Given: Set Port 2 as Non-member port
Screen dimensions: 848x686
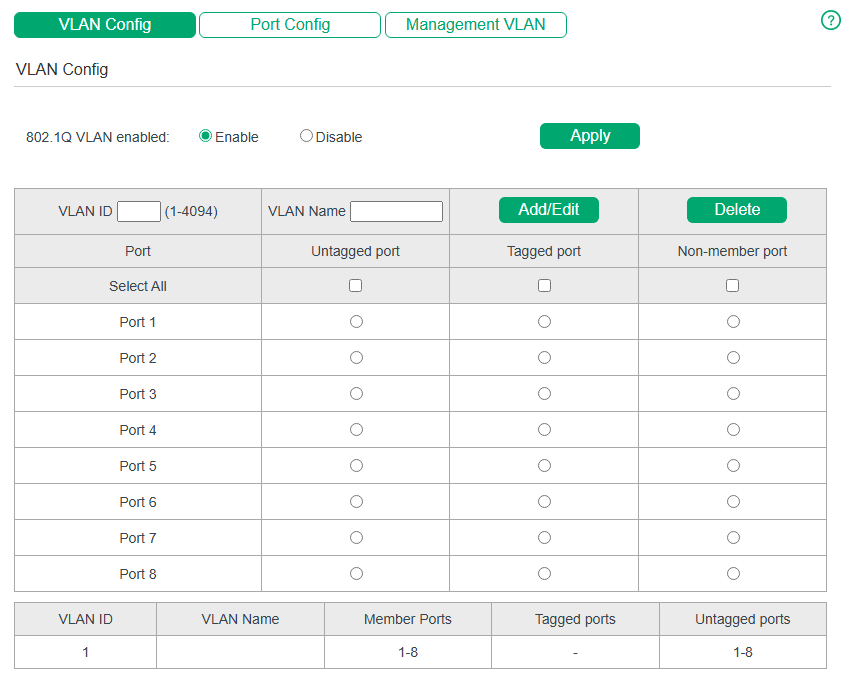Looking at the screenshot, I should coord(733,358).
